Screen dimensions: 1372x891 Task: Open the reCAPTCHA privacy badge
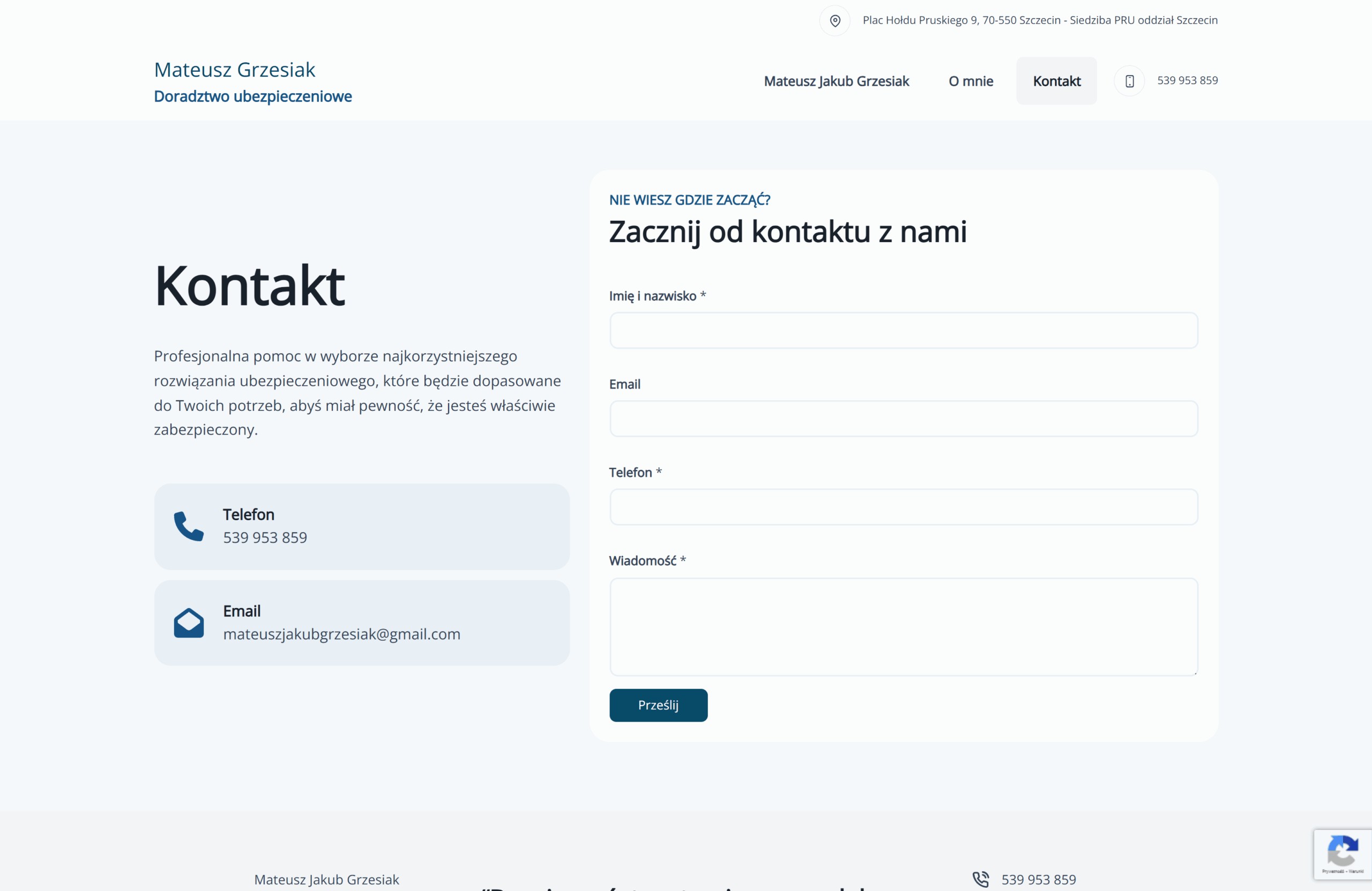1343,854
